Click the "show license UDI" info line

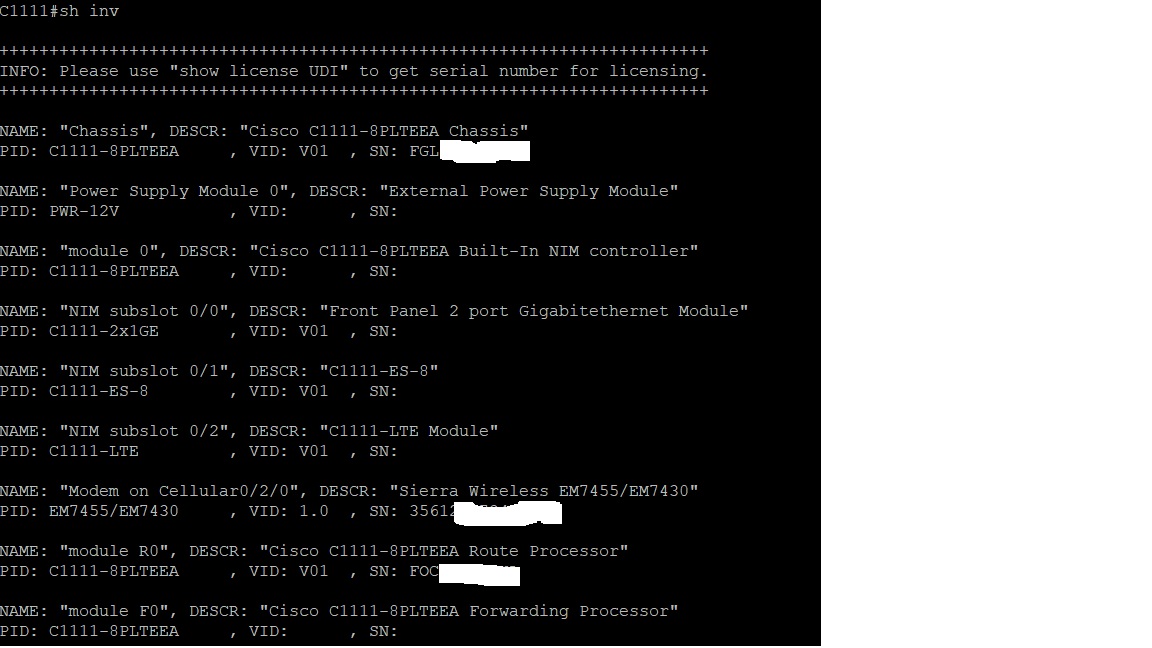(353, 71)
